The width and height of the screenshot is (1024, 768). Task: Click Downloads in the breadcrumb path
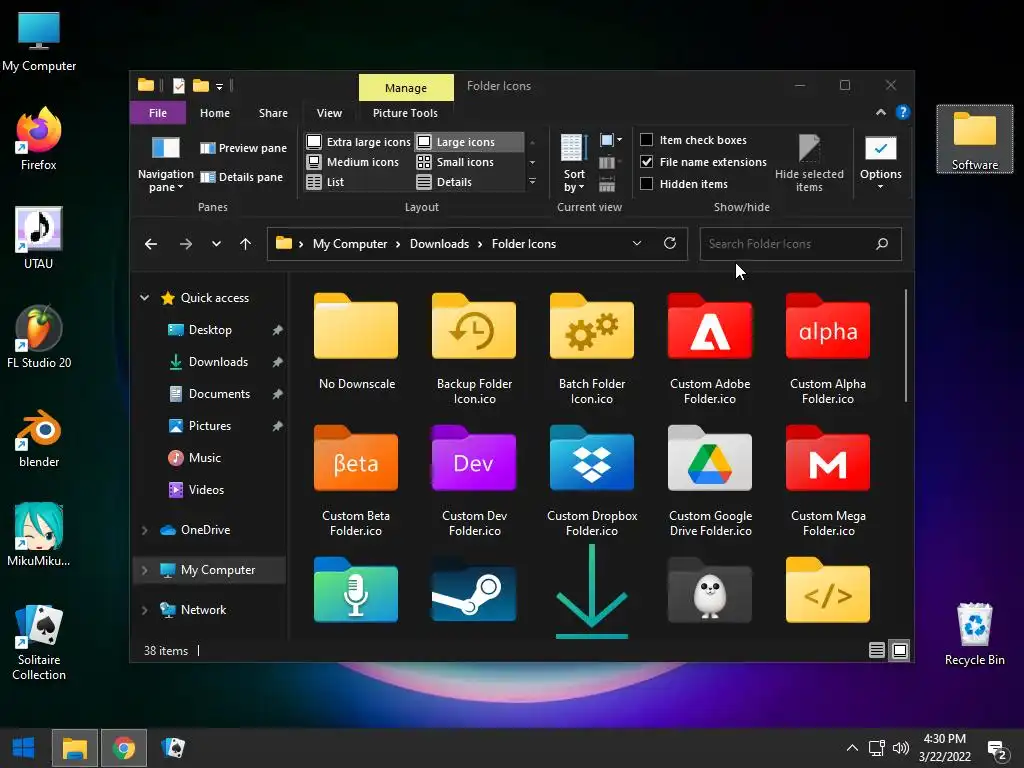tap(439, 244)
